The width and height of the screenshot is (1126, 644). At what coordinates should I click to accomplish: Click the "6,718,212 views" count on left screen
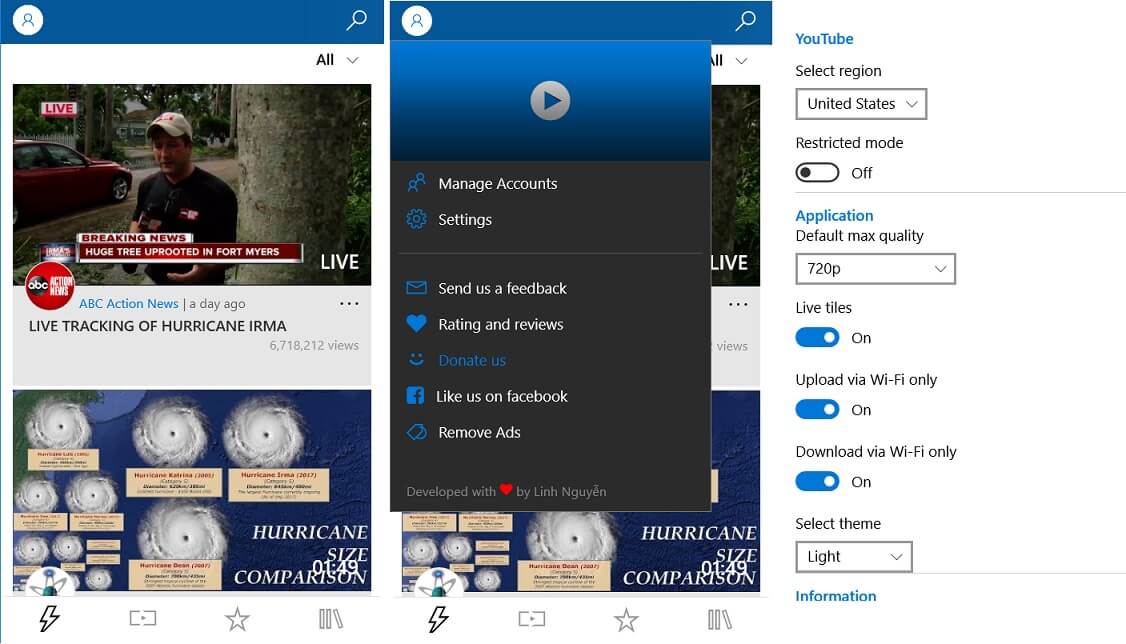[314, 345]
